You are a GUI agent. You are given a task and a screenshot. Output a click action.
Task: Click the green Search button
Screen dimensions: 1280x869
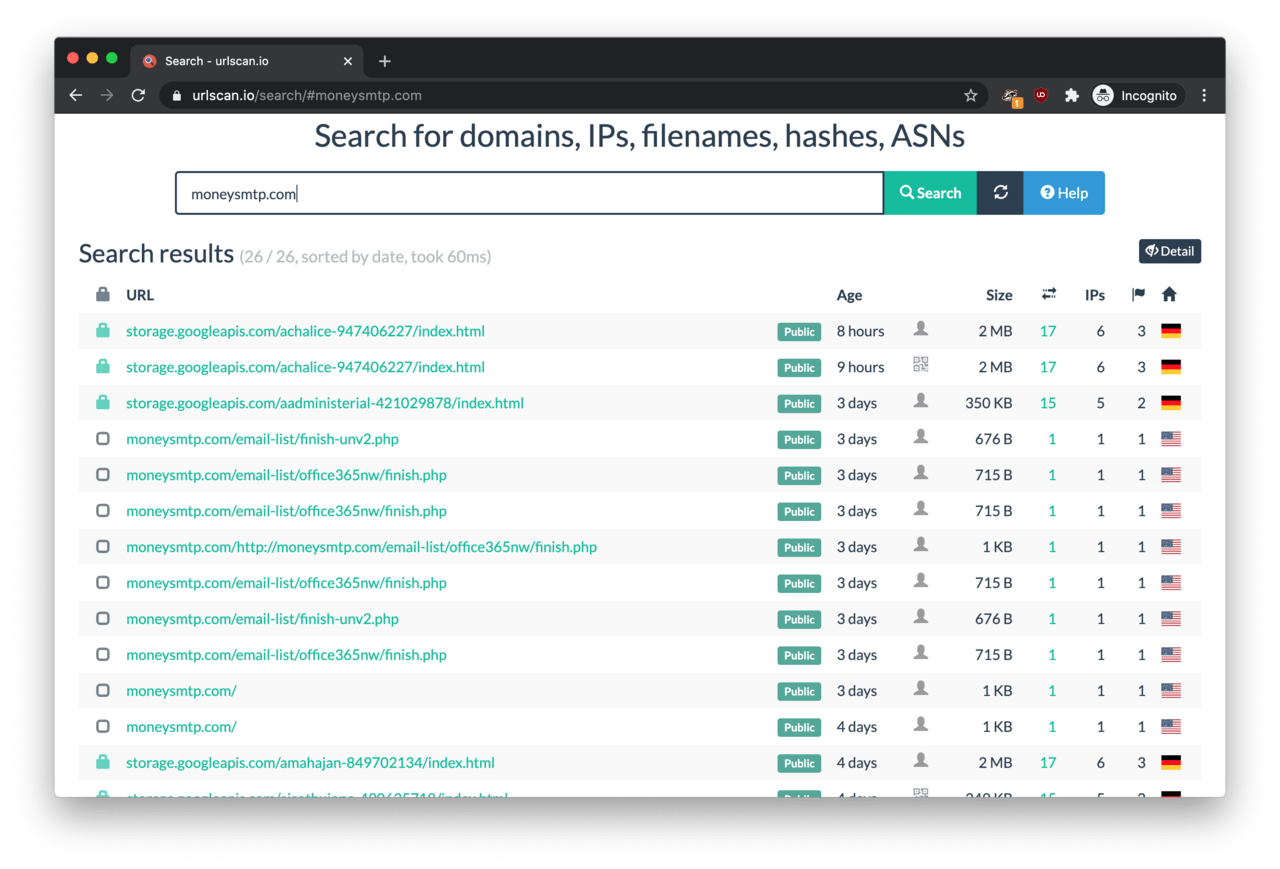pos(930,193)
